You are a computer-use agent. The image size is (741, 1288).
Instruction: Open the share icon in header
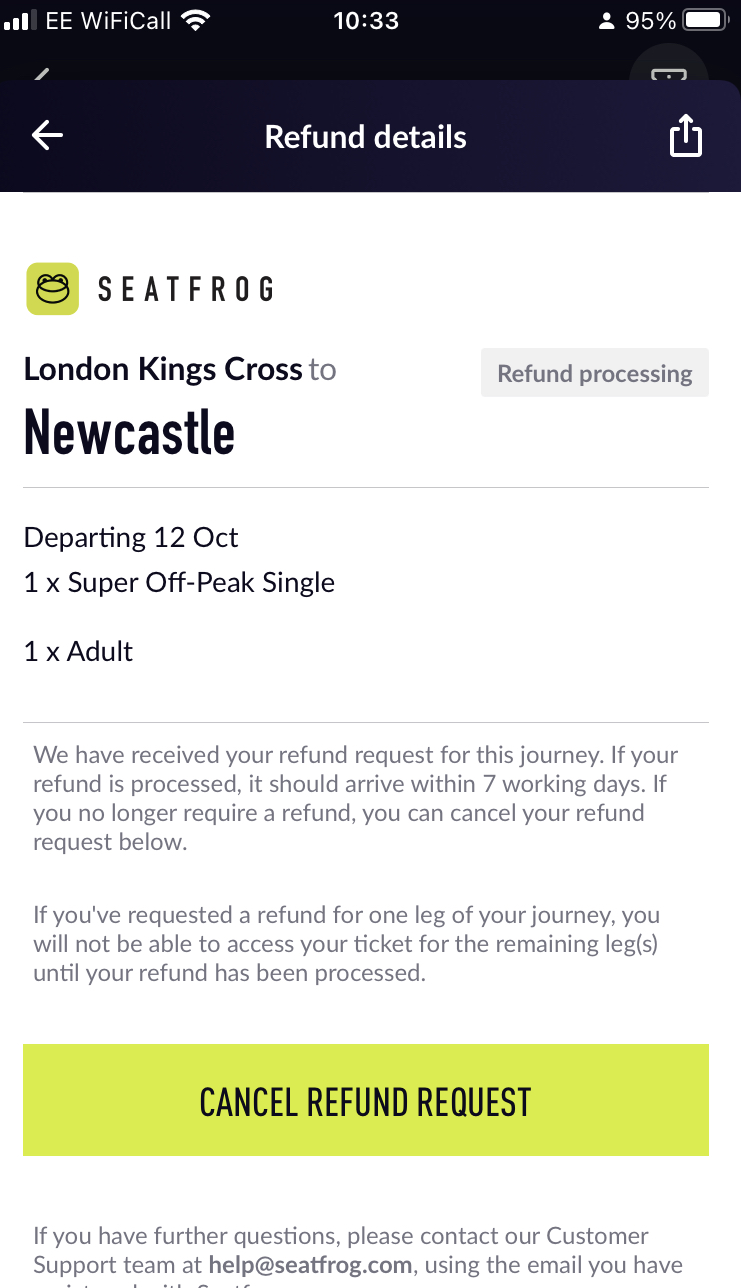click(685, 136)
